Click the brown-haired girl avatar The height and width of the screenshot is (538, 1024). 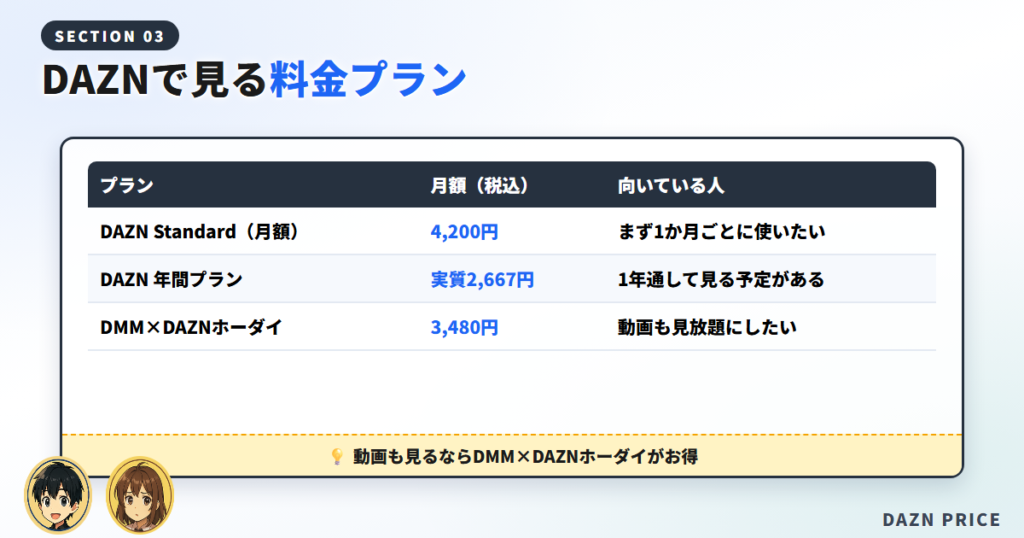[140, 495]
